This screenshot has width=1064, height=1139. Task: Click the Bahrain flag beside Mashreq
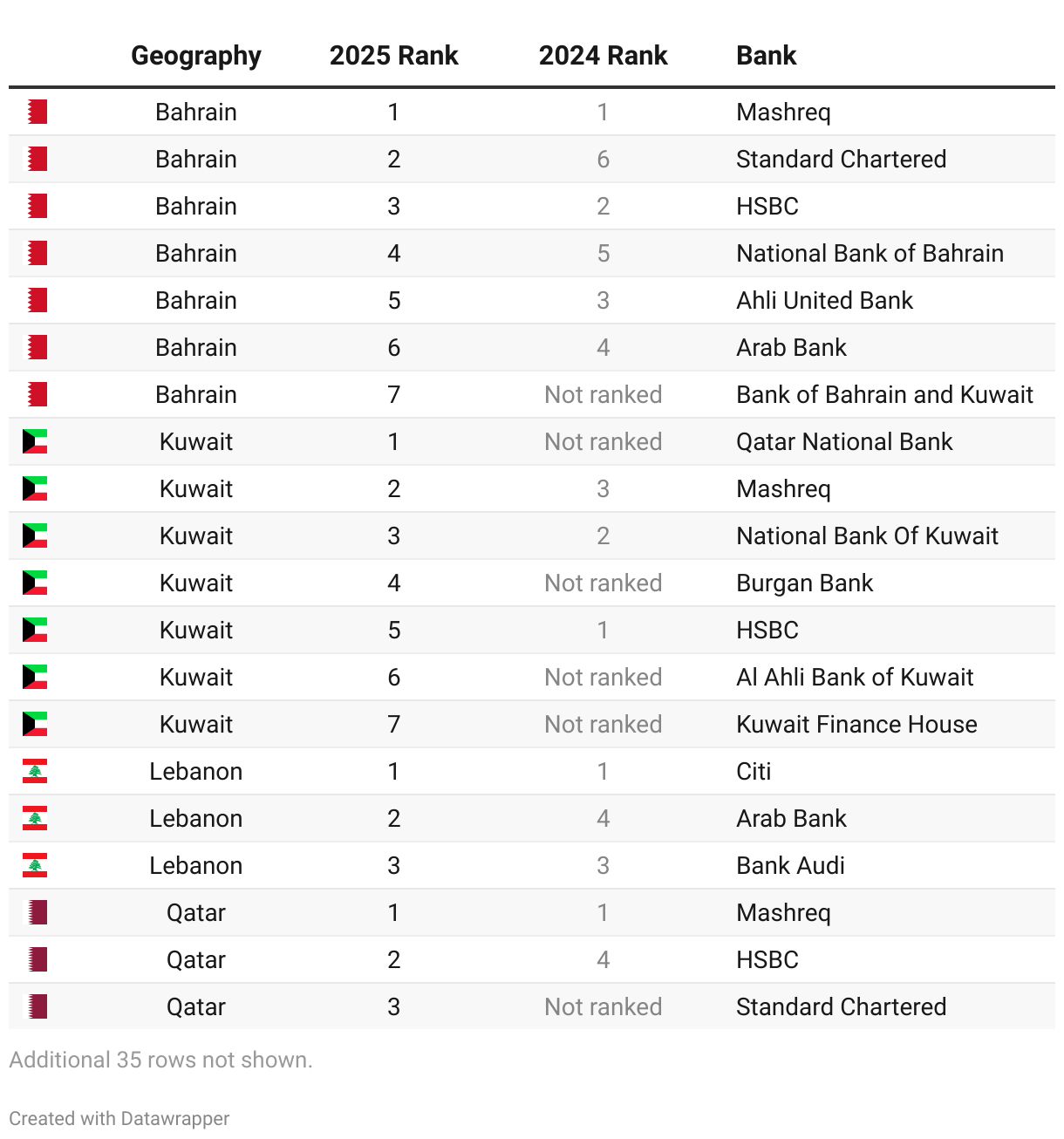point(35,112)
